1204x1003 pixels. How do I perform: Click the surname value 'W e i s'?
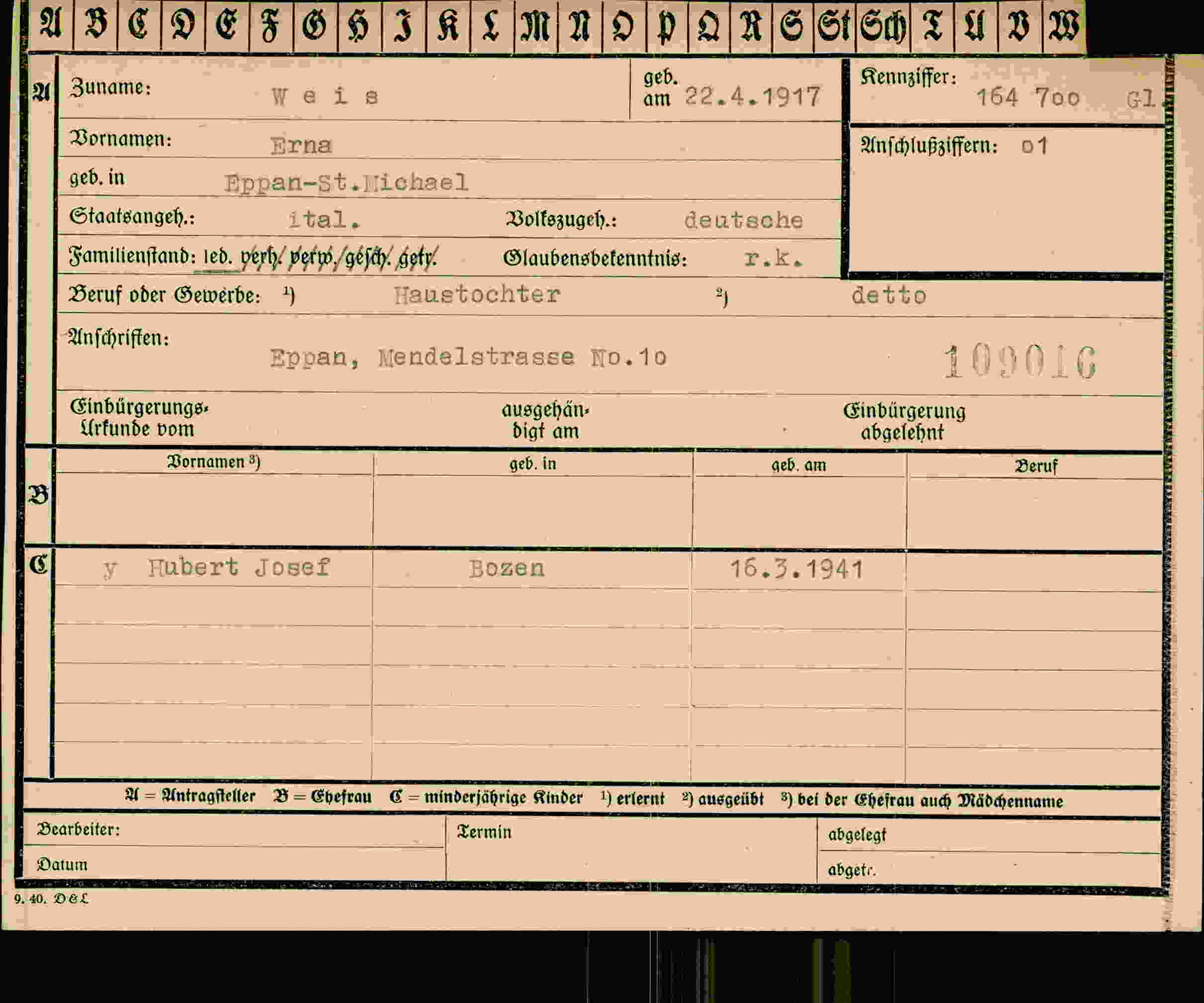pos(325,96)
